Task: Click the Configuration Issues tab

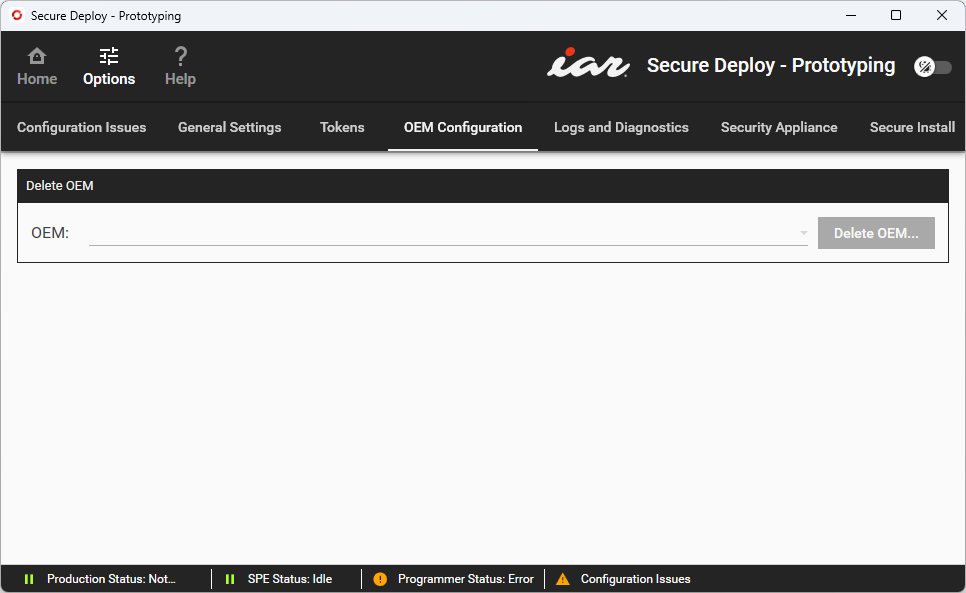Action: coord(81,127)
